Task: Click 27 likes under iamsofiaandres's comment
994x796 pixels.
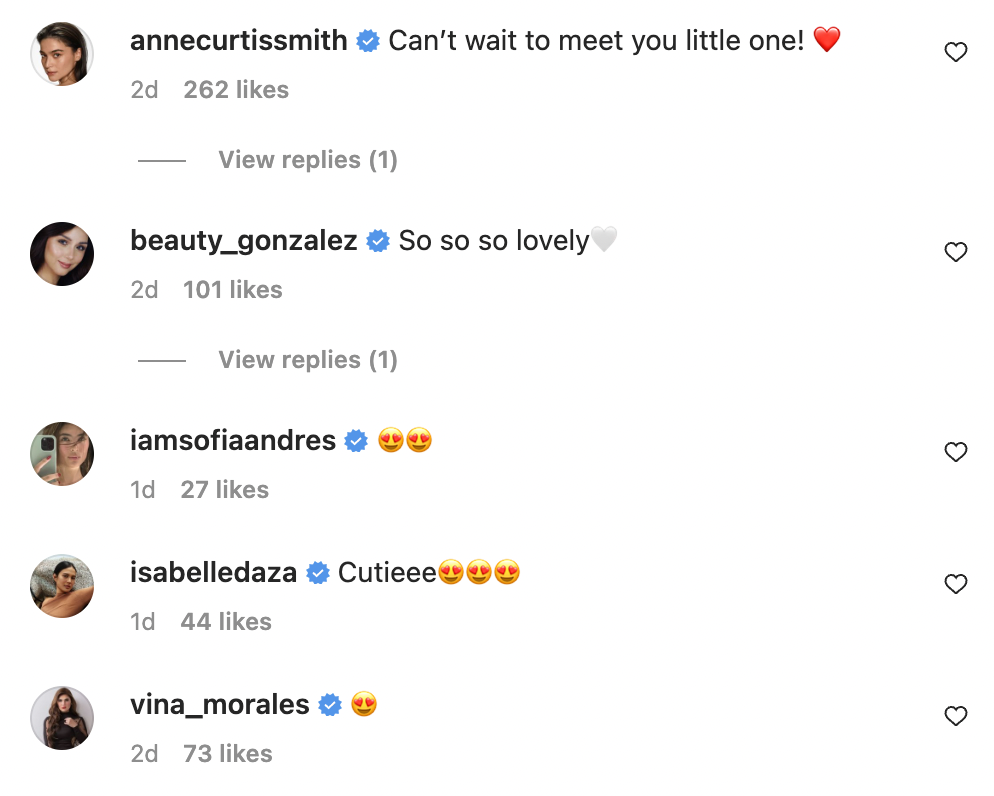Action: [x=225, y=489]
